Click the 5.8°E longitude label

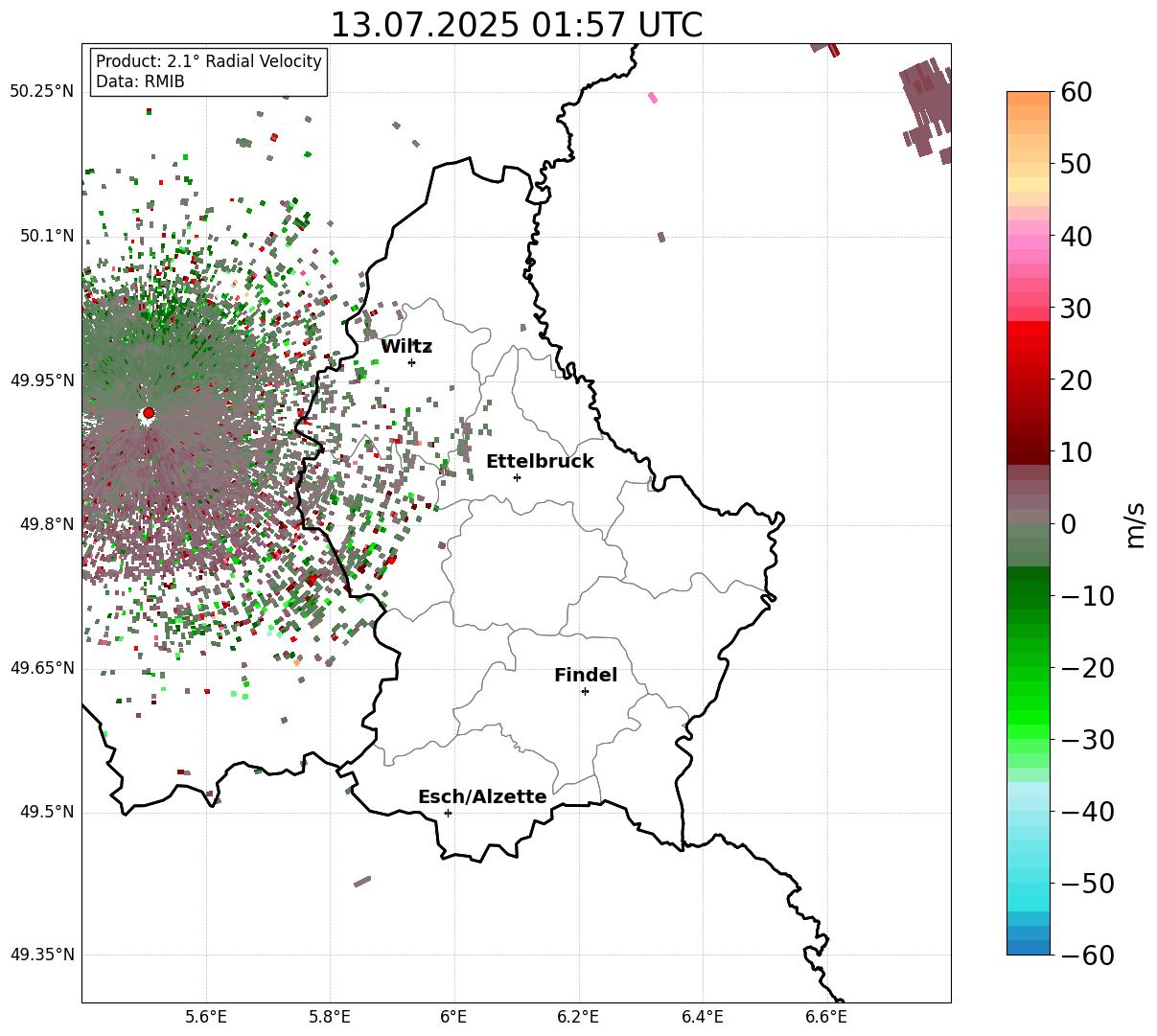330,1017
